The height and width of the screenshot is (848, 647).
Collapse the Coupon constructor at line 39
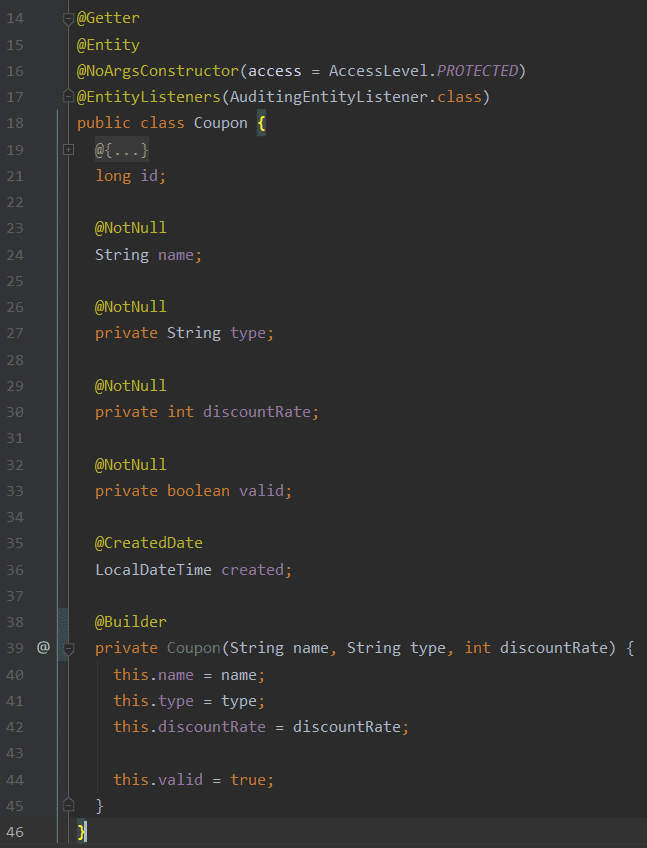(69, 648)
